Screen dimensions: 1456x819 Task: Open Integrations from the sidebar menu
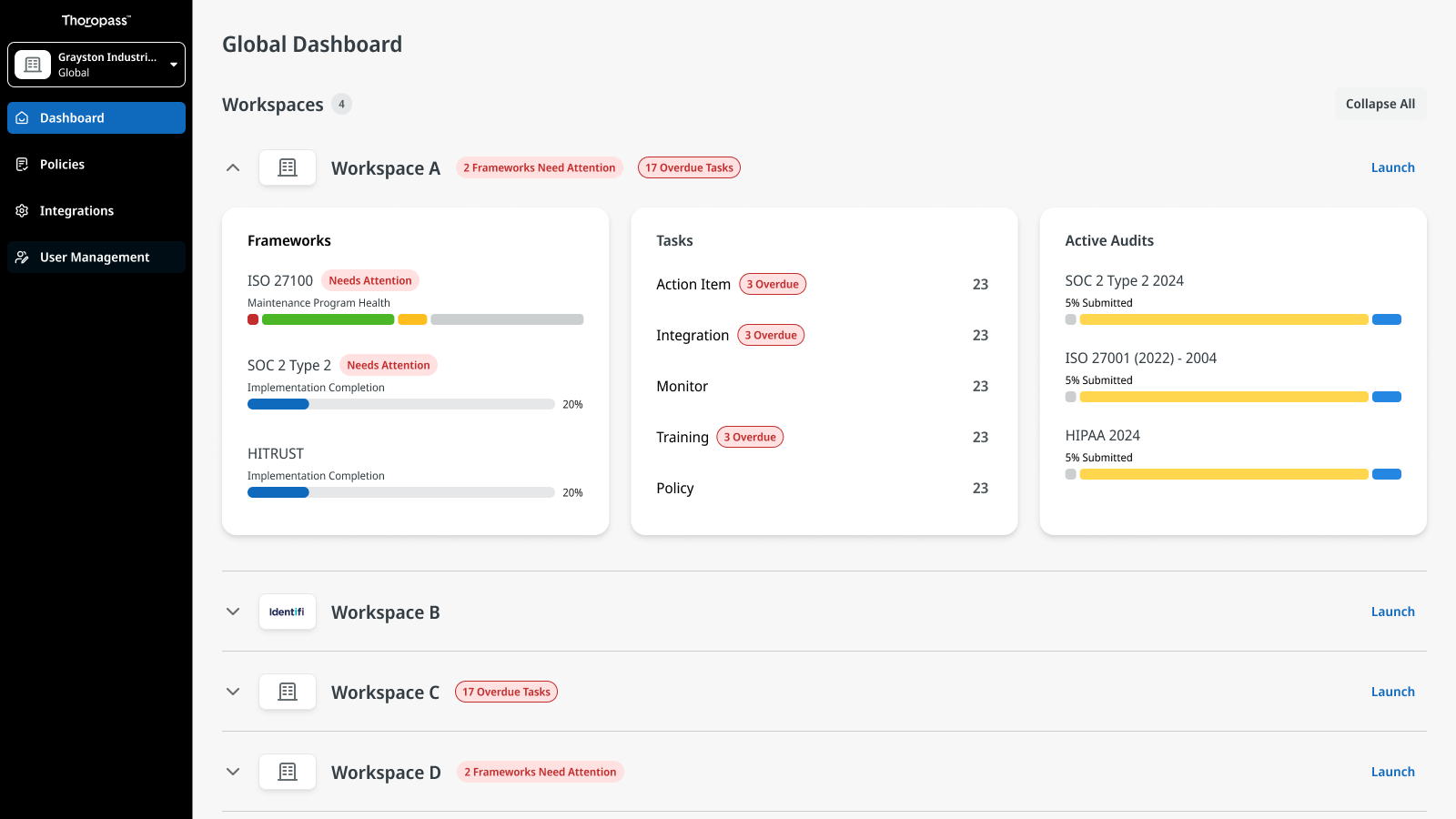[77, 210]
